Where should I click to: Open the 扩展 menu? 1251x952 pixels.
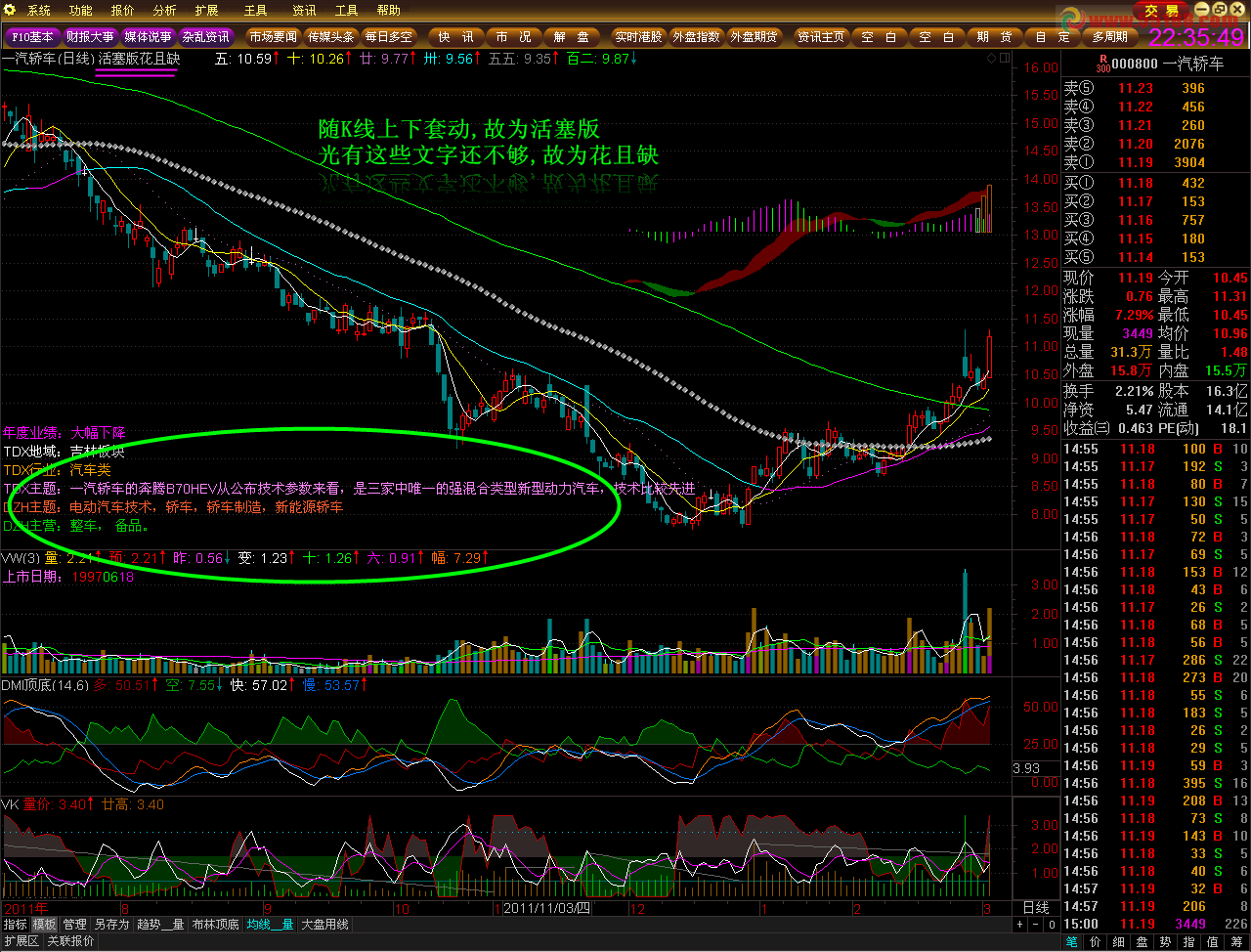tap(206, 11)
